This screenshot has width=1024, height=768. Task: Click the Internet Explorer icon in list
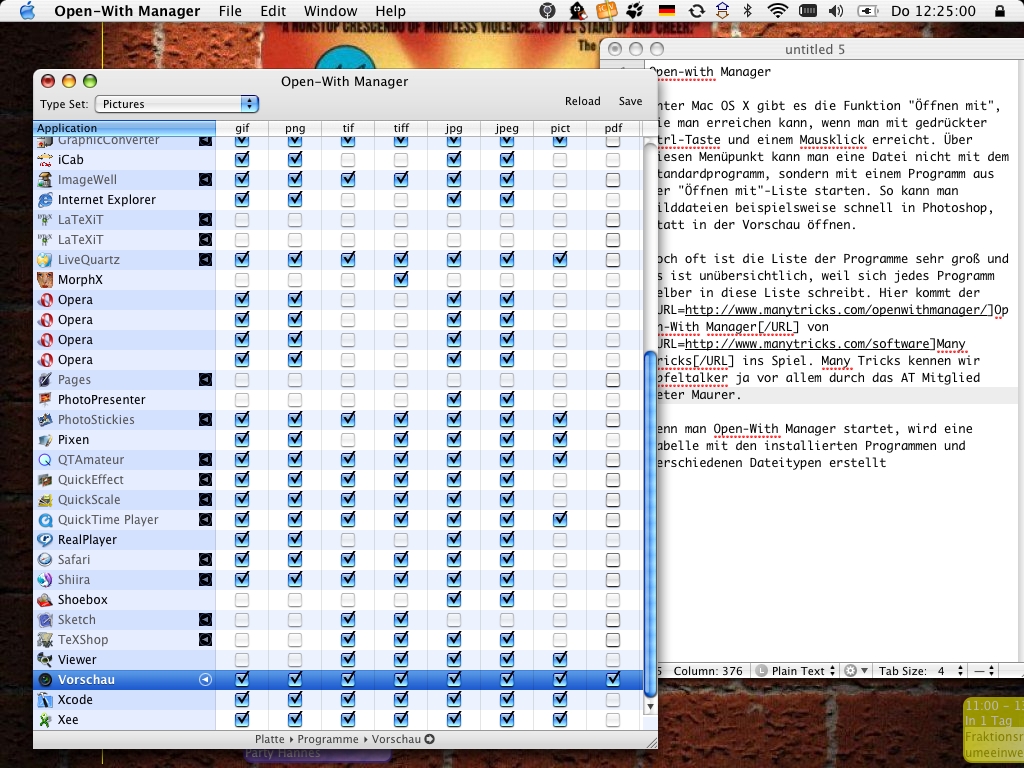tap(45, 200)
